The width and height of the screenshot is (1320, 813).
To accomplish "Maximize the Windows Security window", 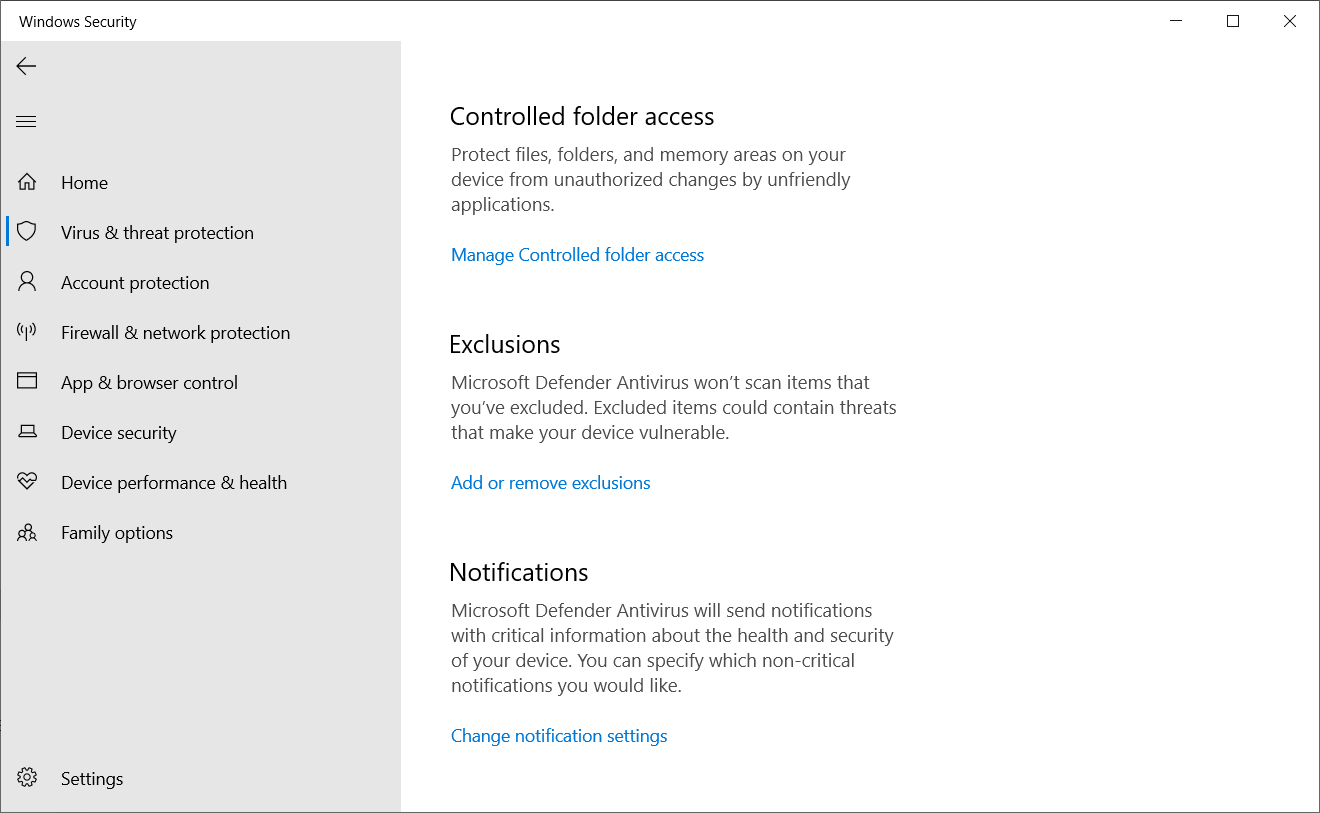I will [1233, 21].
